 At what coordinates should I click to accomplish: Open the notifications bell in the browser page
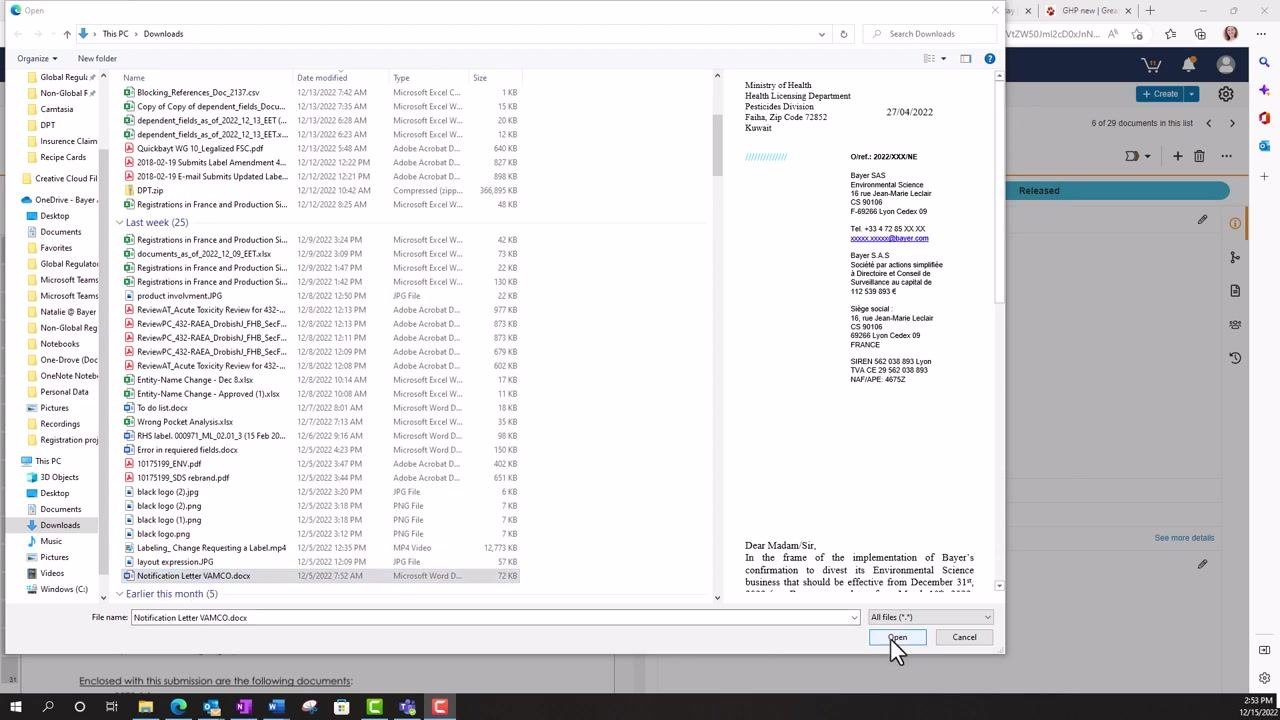(x=1188, y=65)
